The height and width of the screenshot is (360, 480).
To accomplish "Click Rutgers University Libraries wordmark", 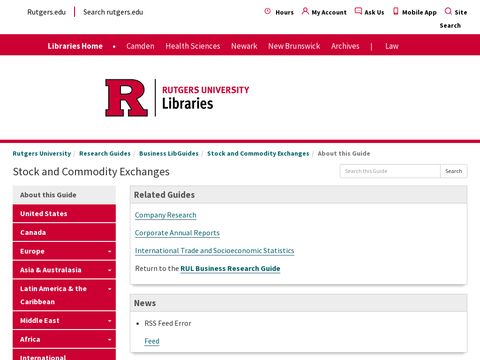I will pos(205,98).
